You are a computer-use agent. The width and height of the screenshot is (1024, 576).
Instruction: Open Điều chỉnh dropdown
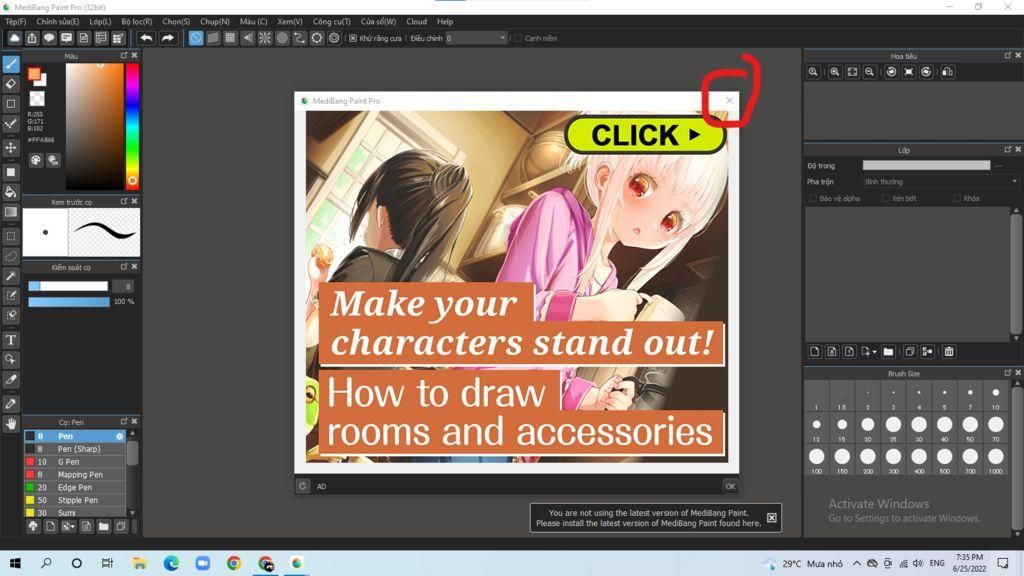click(476, 39)
